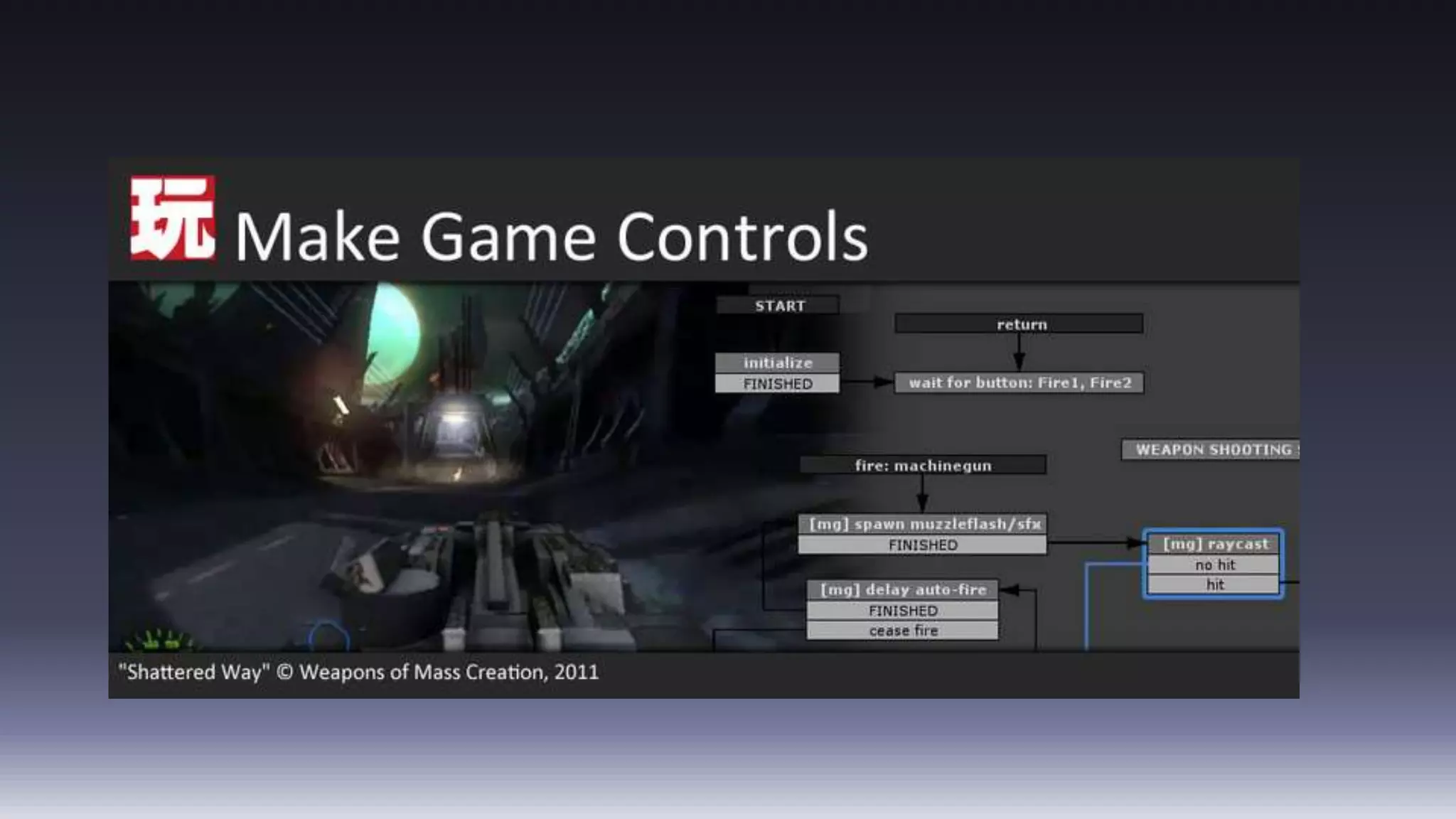
Task: Click the green radar HUD icon
Action: (160, 641)
